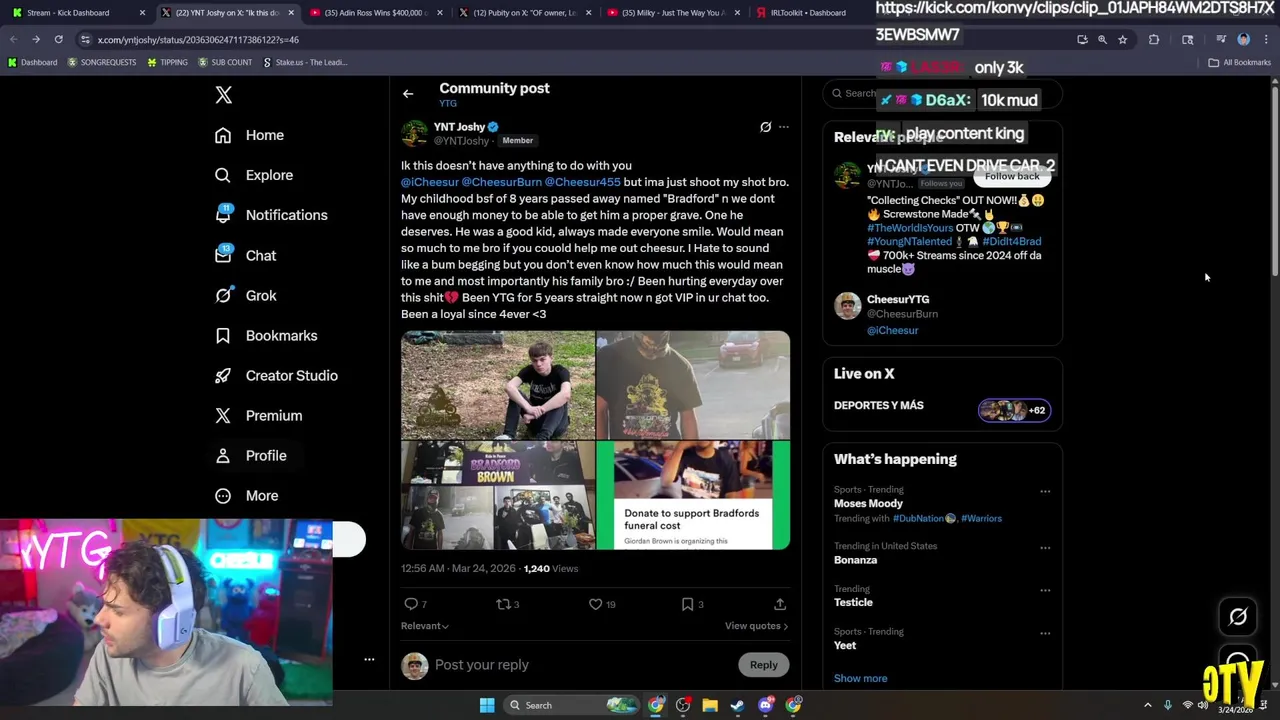Open the Bradford Brown collage image

pyautogui.click(x=497, y=495)
